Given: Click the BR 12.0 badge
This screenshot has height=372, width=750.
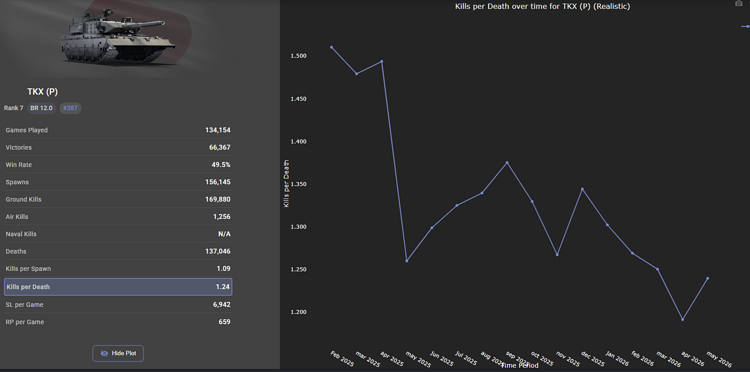Looking at the screenshot, I should 42,108.
